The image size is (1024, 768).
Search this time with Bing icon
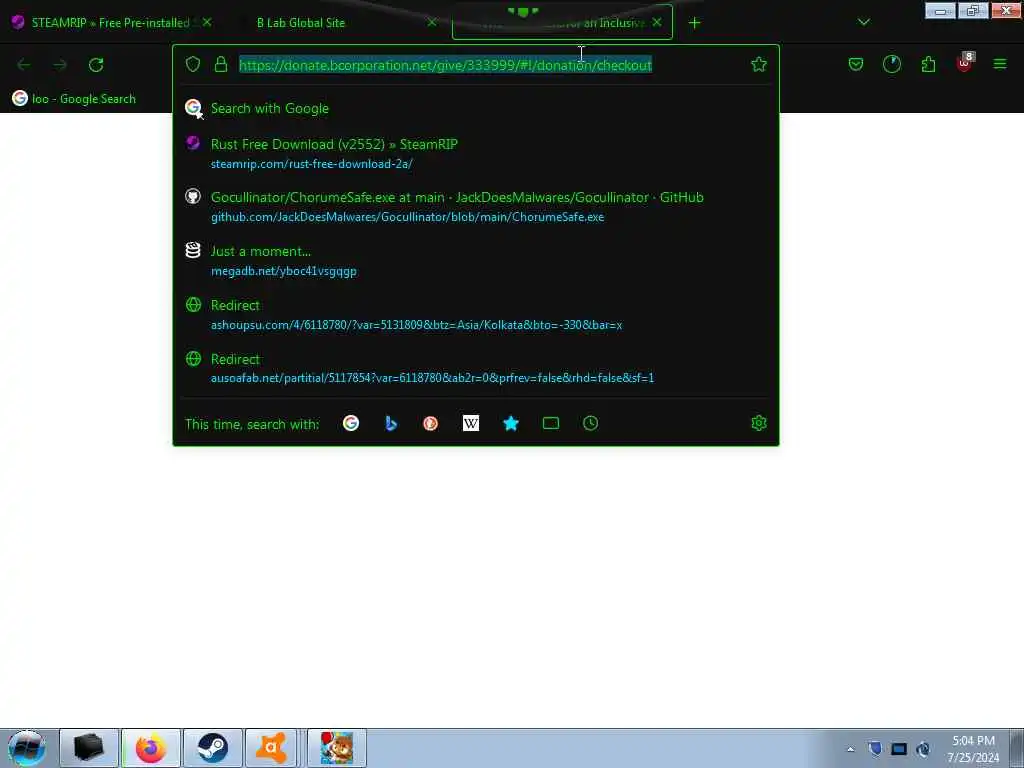[x=391, y=423]
